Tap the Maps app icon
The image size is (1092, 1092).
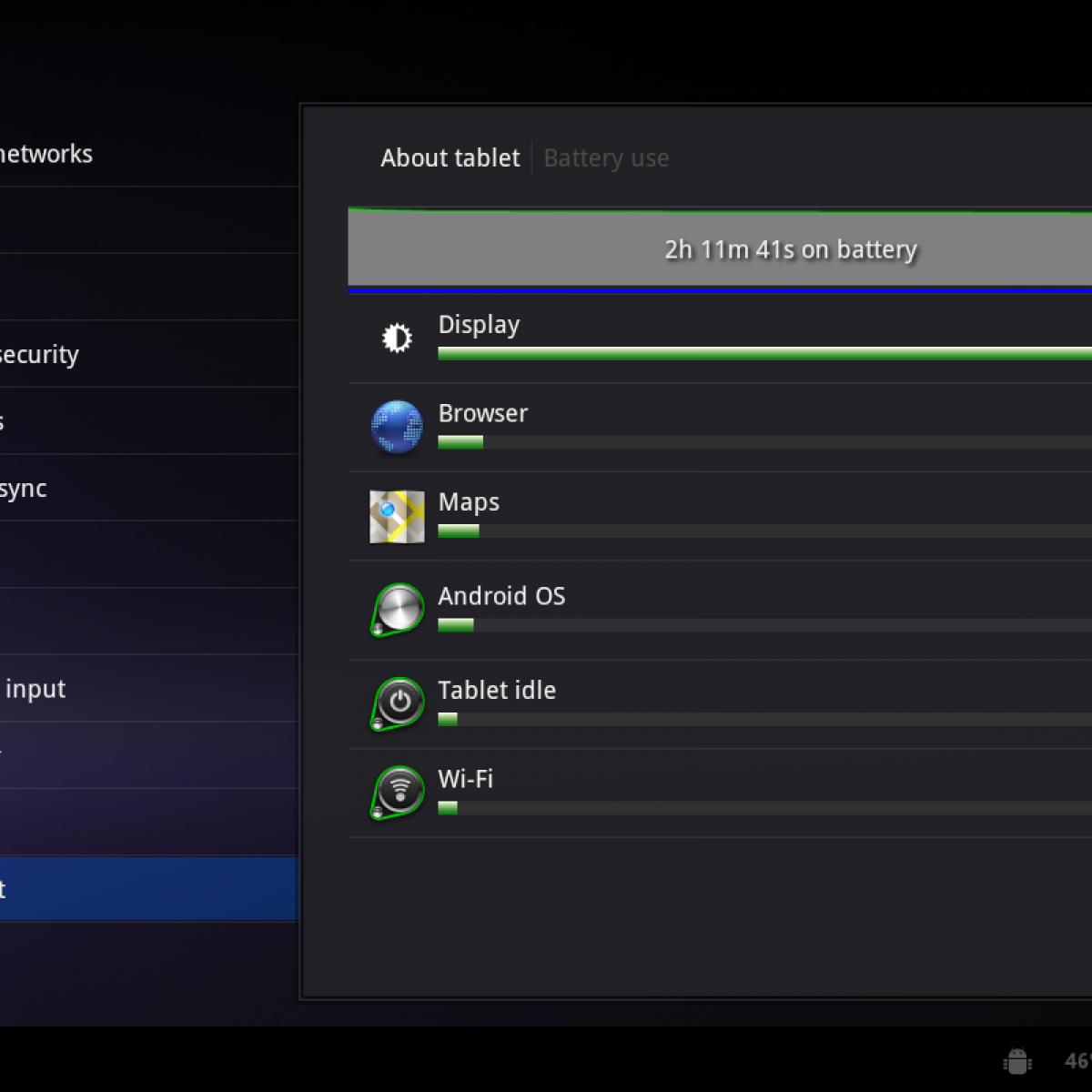pyautogui.click(x=397, y=516)
